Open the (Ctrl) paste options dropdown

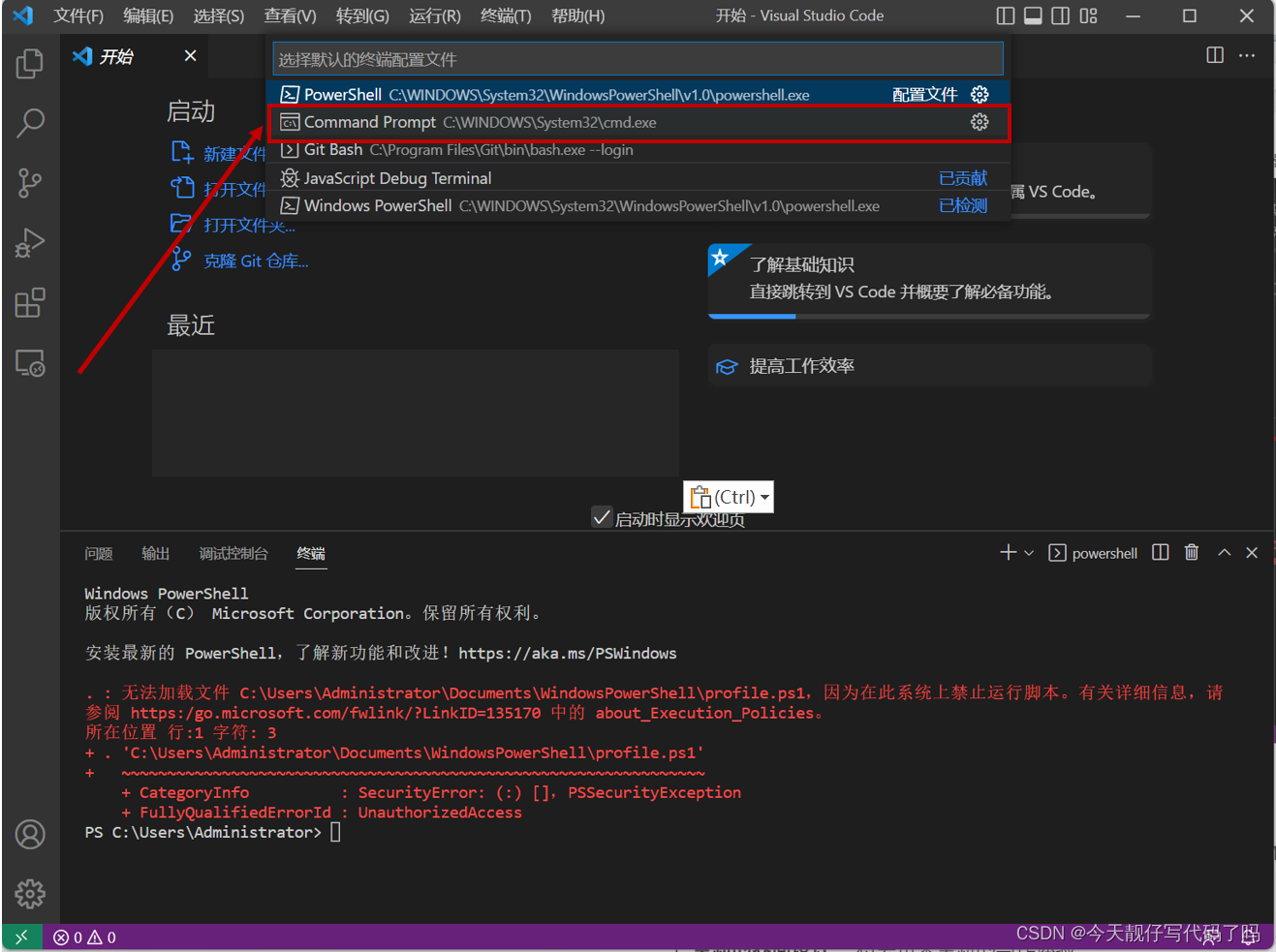(x=730, y=497)
